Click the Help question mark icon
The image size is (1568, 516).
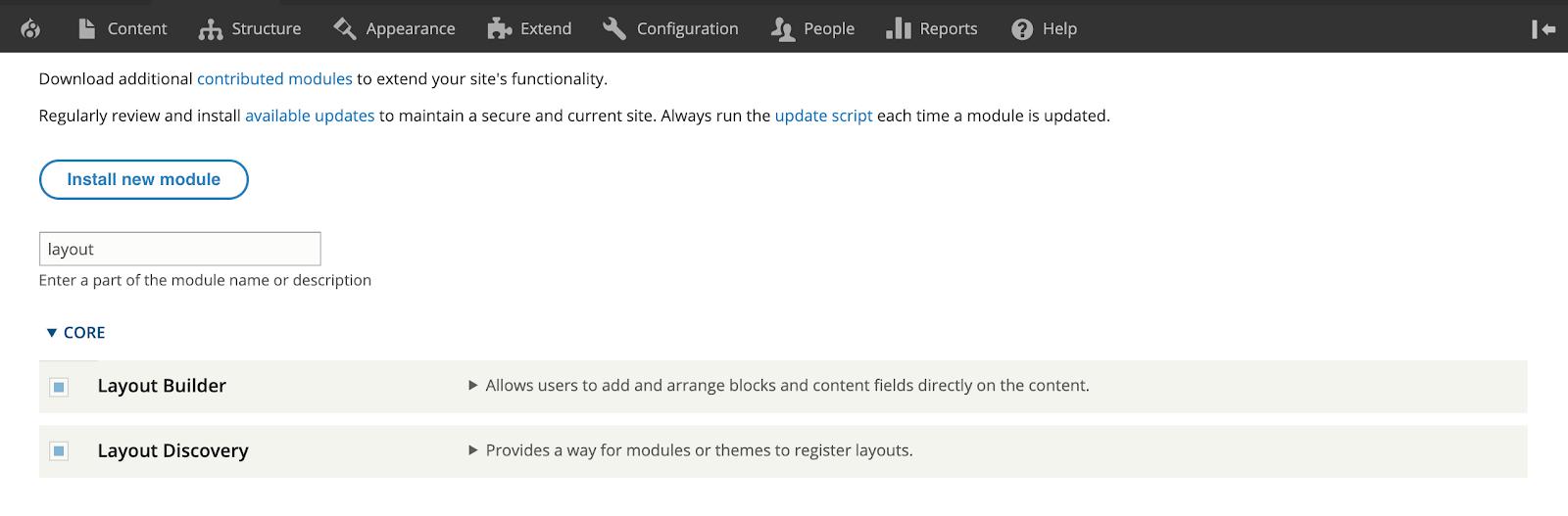pyautogui.click(x=1022, y=29)
